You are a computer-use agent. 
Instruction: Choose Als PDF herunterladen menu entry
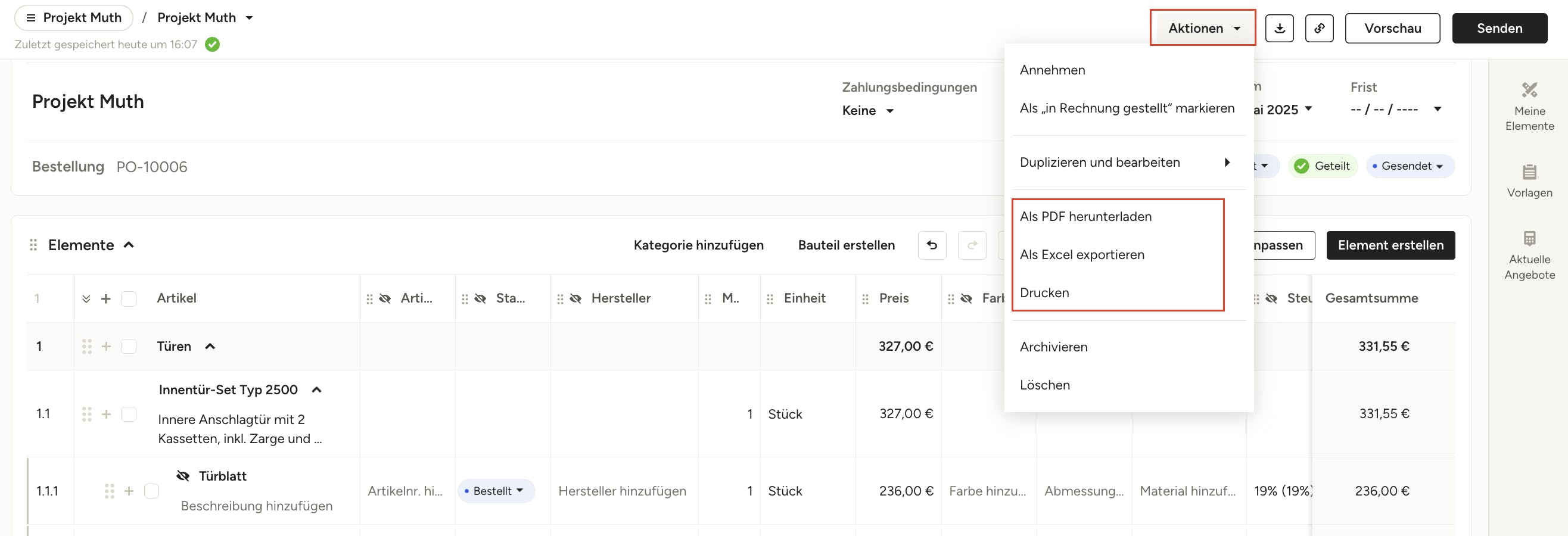(x=1085, y=217)
